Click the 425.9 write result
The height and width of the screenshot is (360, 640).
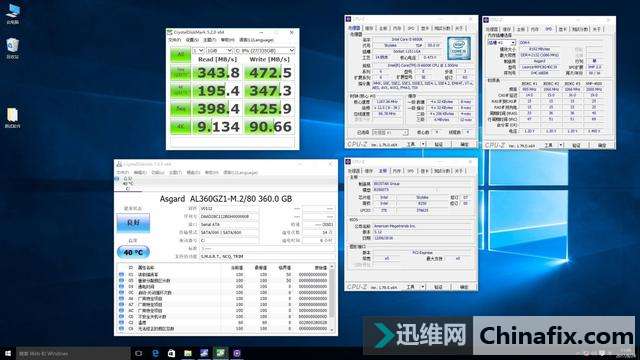click(x=269, y=109)
